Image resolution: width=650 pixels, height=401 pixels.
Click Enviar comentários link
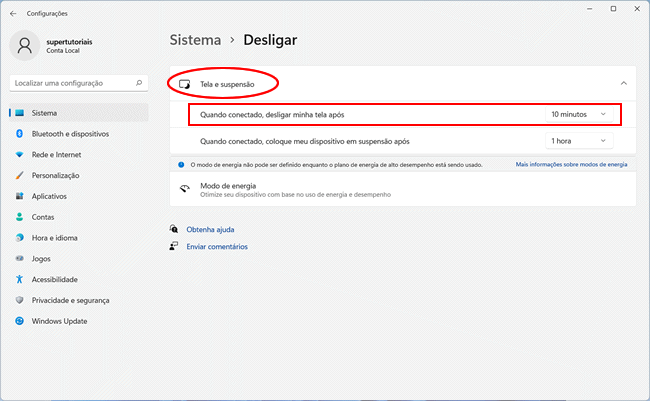click(217, 246)
